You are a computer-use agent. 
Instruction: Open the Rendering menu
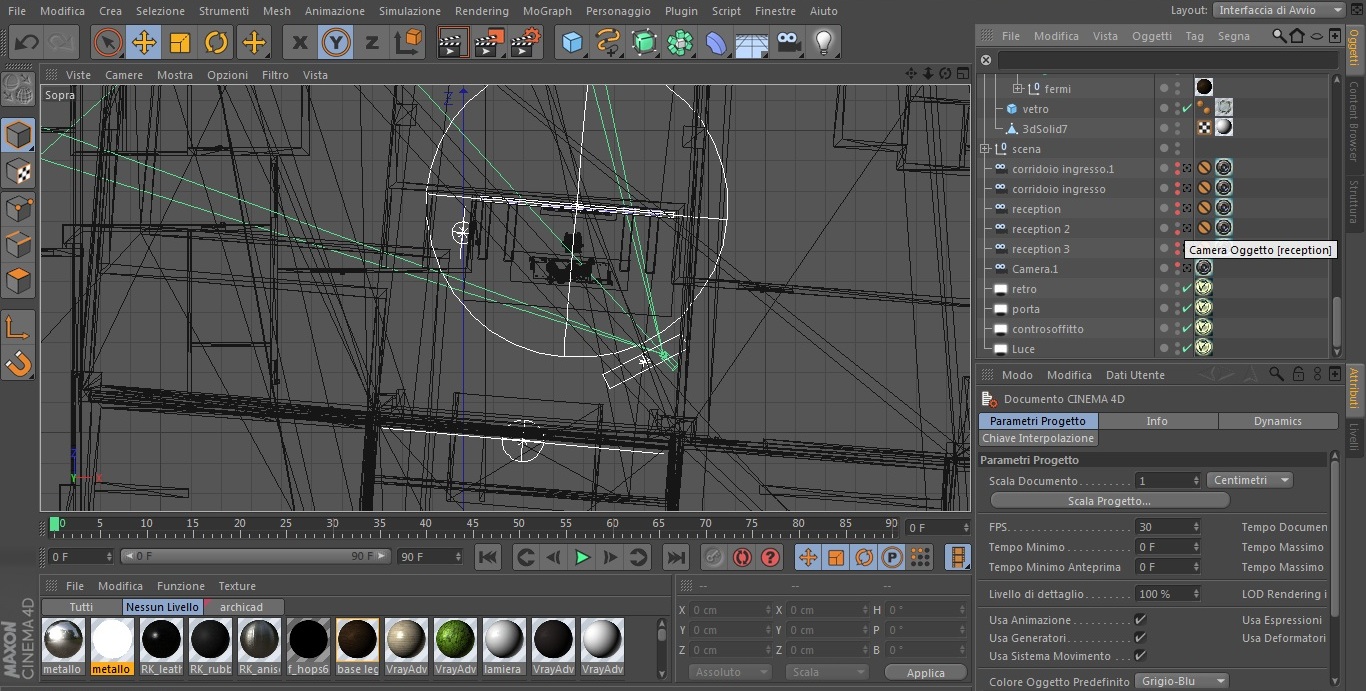[x=481, y=11]
